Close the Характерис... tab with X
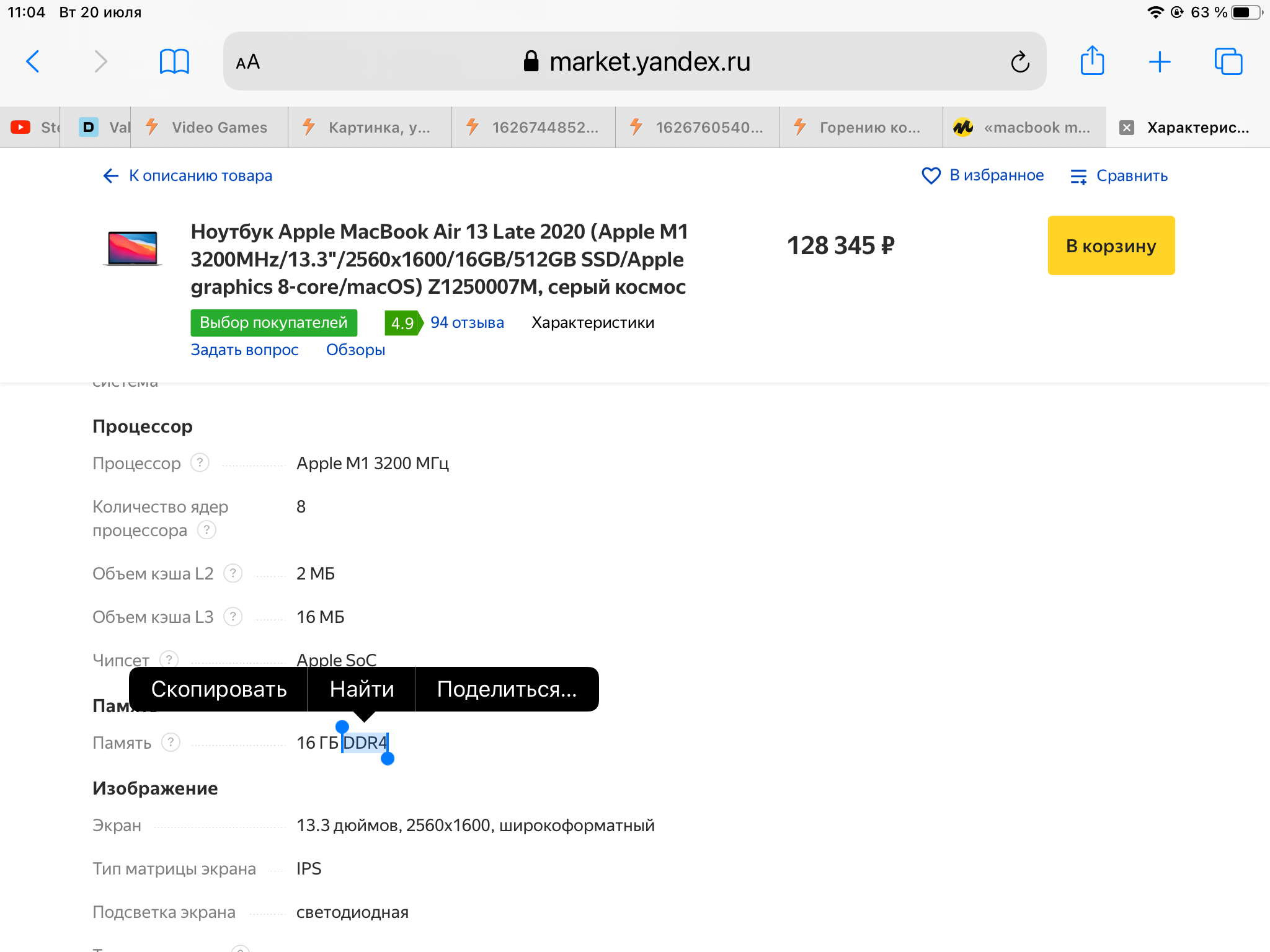Viewport: 1270px width, 952px height. (1127, 128)
